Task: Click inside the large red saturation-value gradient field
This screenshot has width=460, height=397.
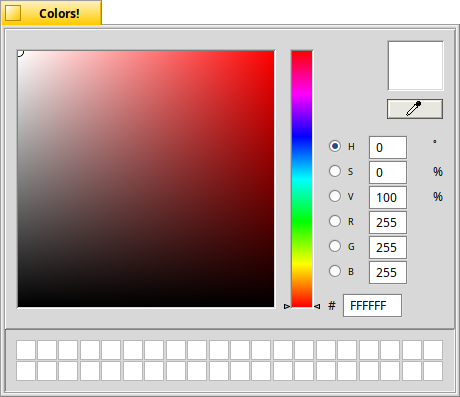Action: pyautogui.click(x=146, y=179)
